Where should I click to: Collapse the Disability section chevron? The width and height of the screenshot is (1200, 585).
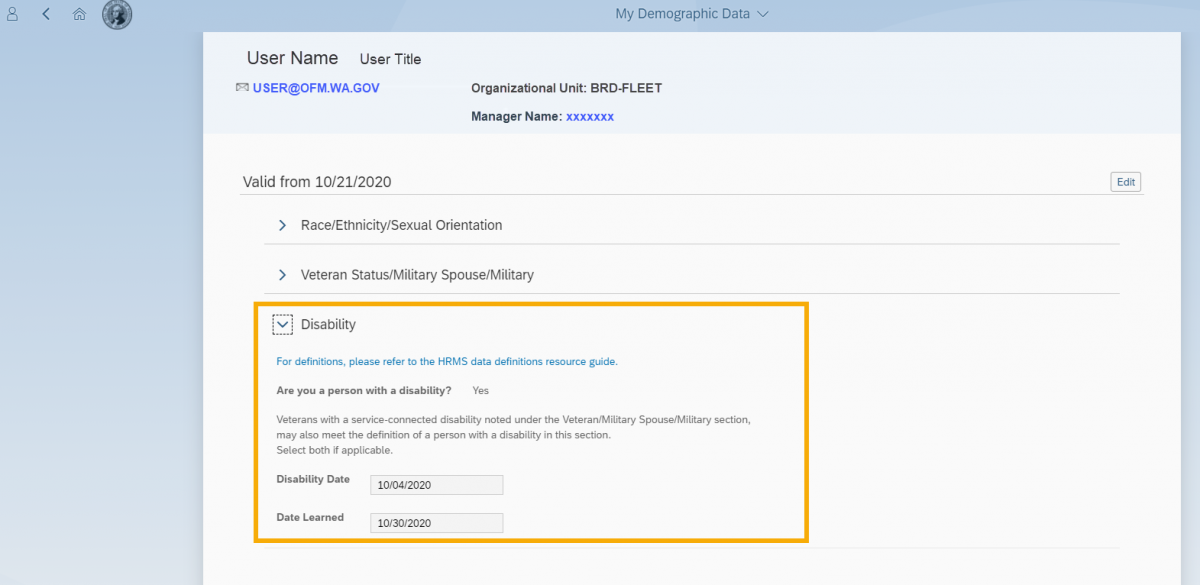[x=282, y=324]
